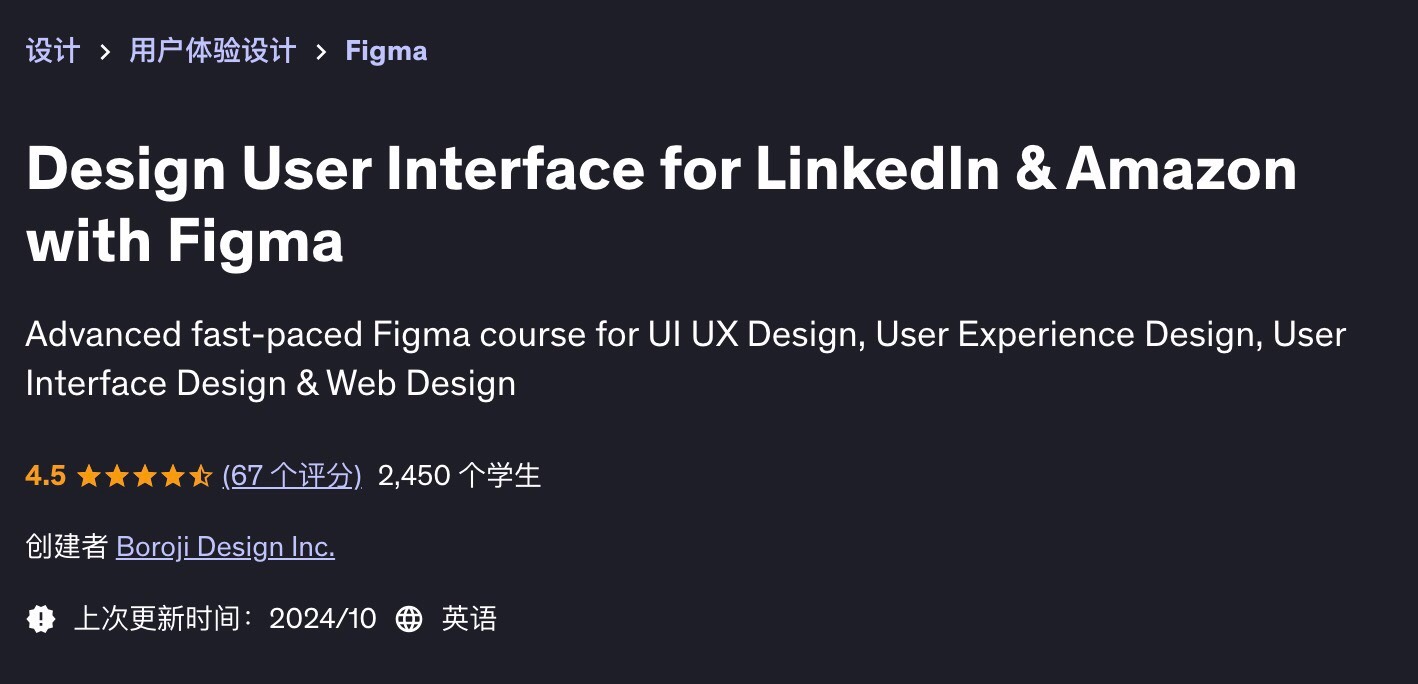Open the (67 个评分) ratings link

pos(292,476)
